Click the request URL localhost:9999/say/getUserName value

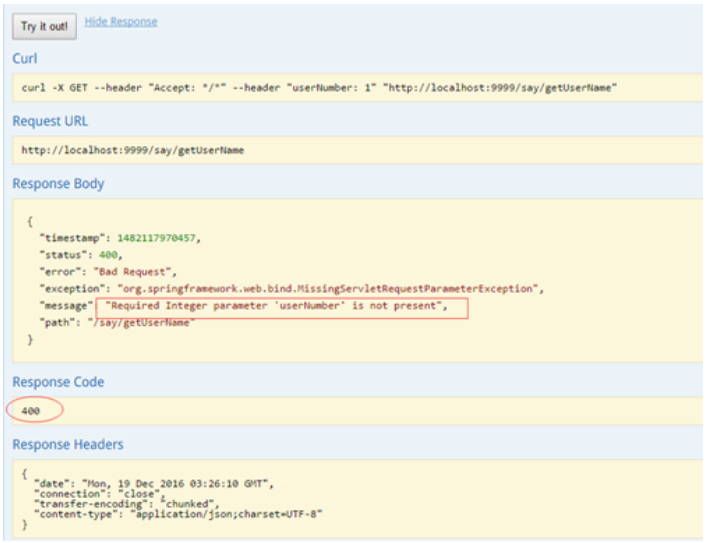pos(133,150)
